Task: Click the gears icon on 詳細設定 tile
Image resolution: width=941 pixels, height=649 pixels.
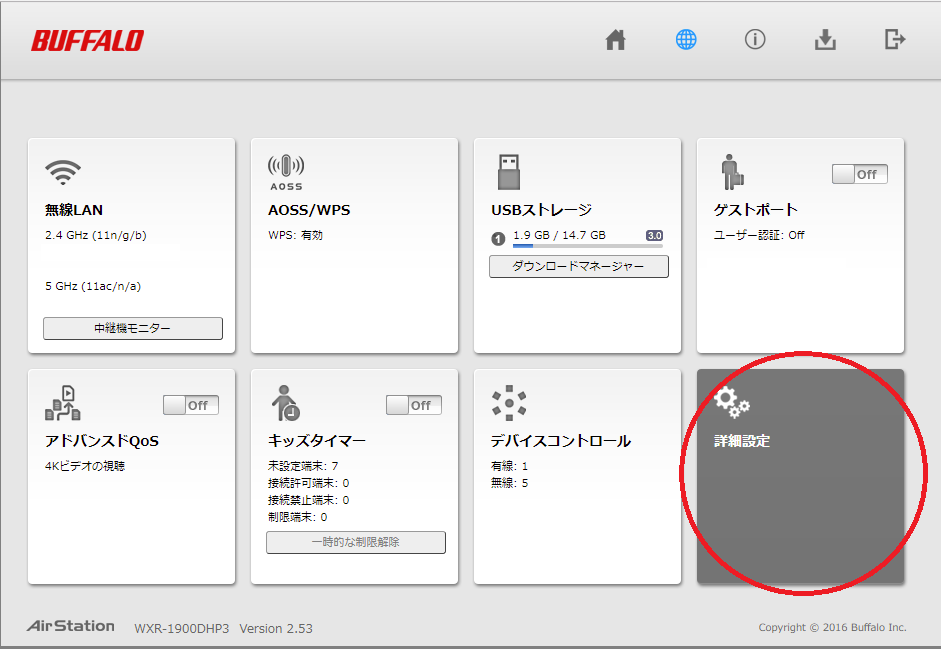Action: pyautogui.click(x=732, y=402)
